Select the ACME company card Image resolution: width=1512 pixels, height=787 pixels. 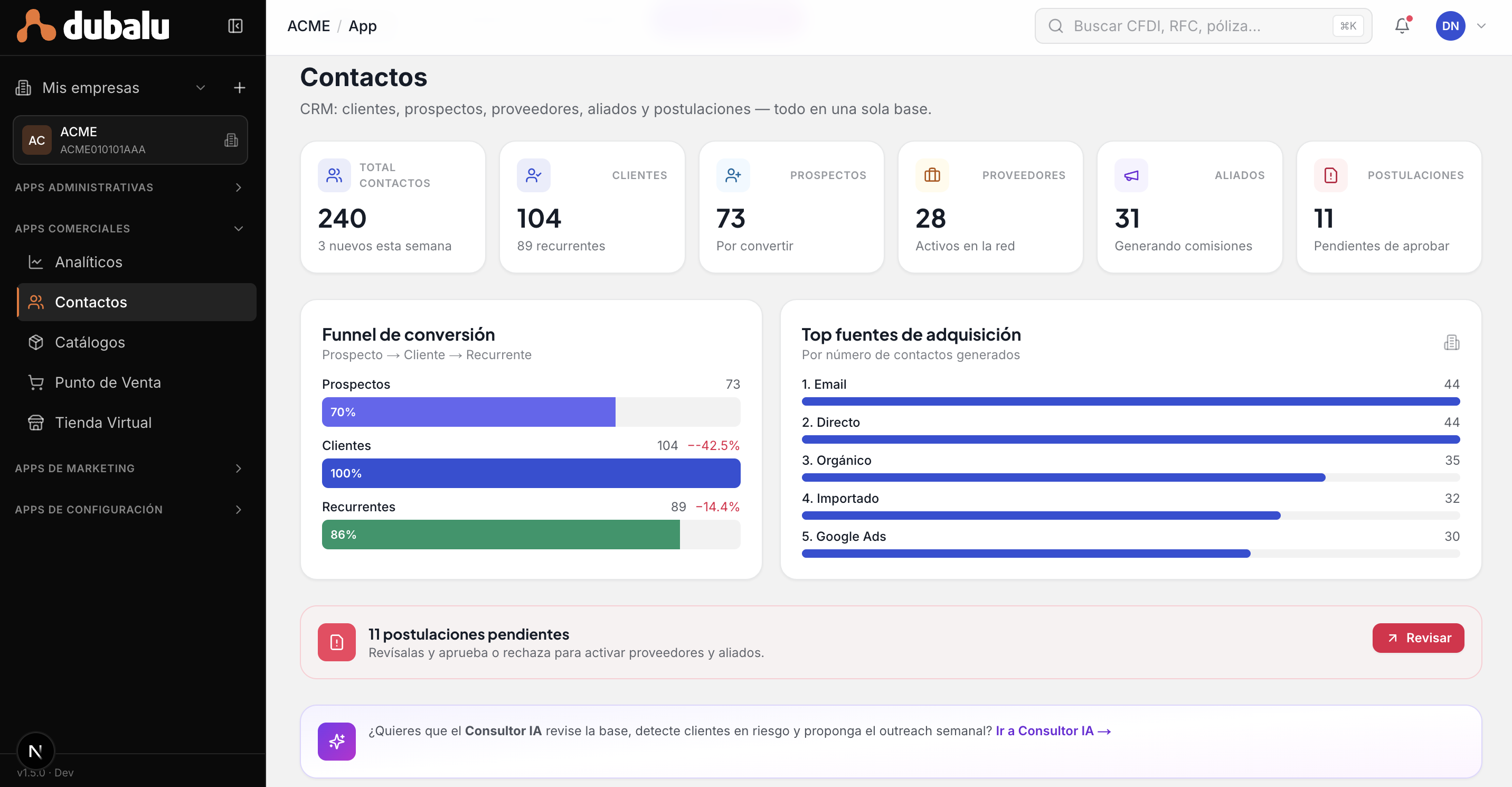(x=130, y=140)
